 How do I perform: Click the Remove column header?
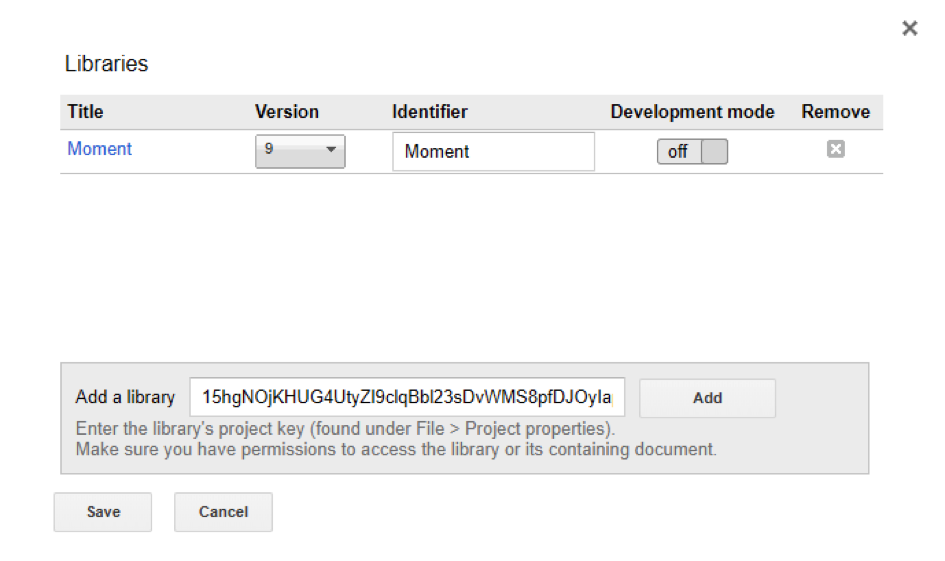pyautogui.click(x=835, y=111)
